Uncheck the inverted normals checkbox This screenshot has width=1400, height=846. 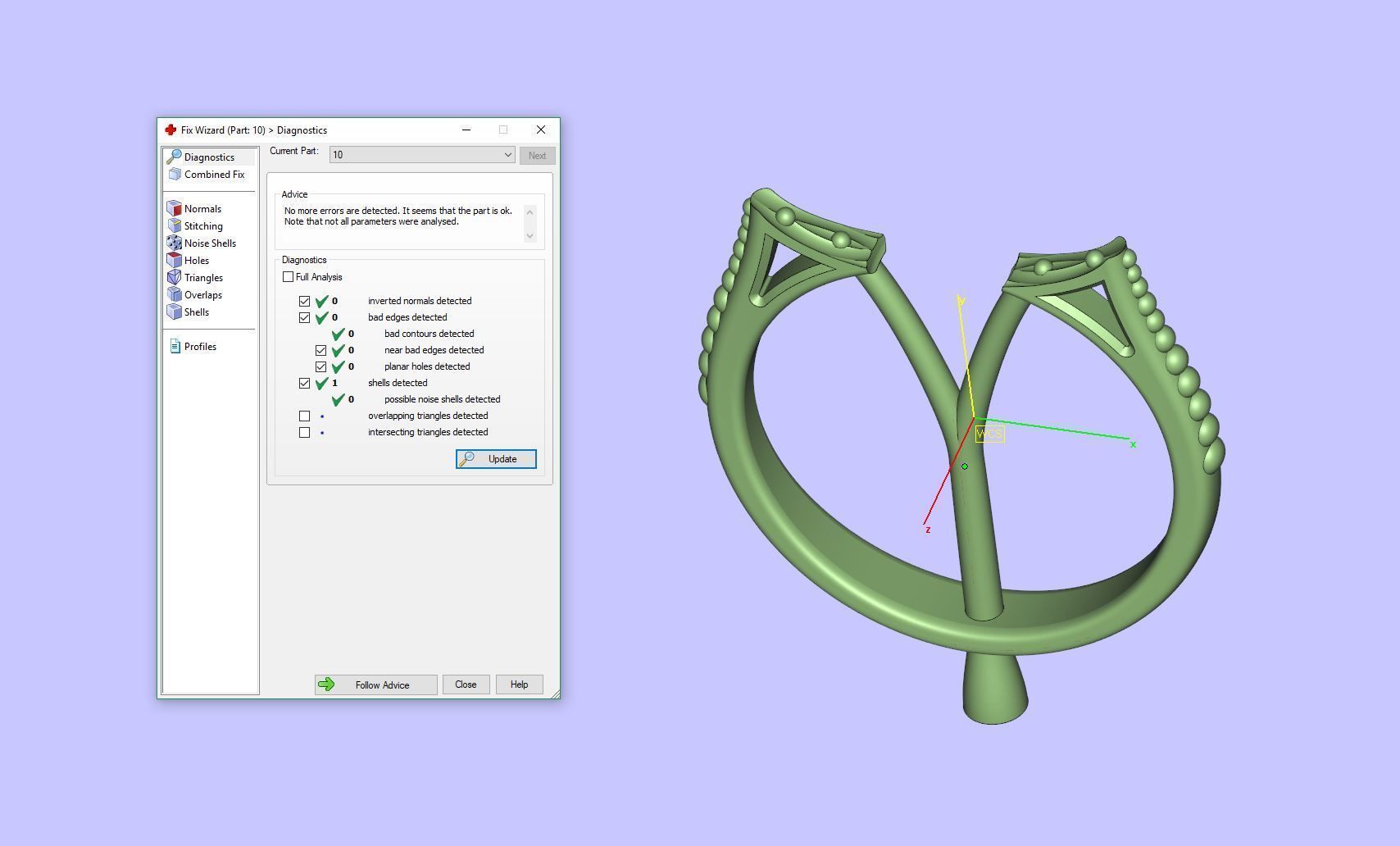[x=305, y=302]
